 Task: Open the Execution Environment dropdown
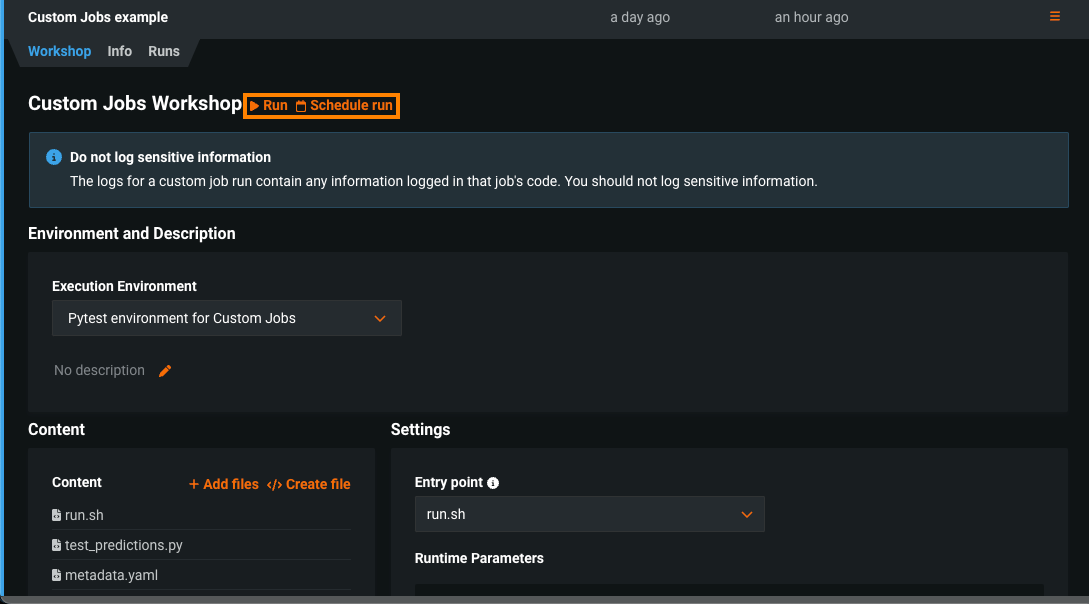coord(227,318)
